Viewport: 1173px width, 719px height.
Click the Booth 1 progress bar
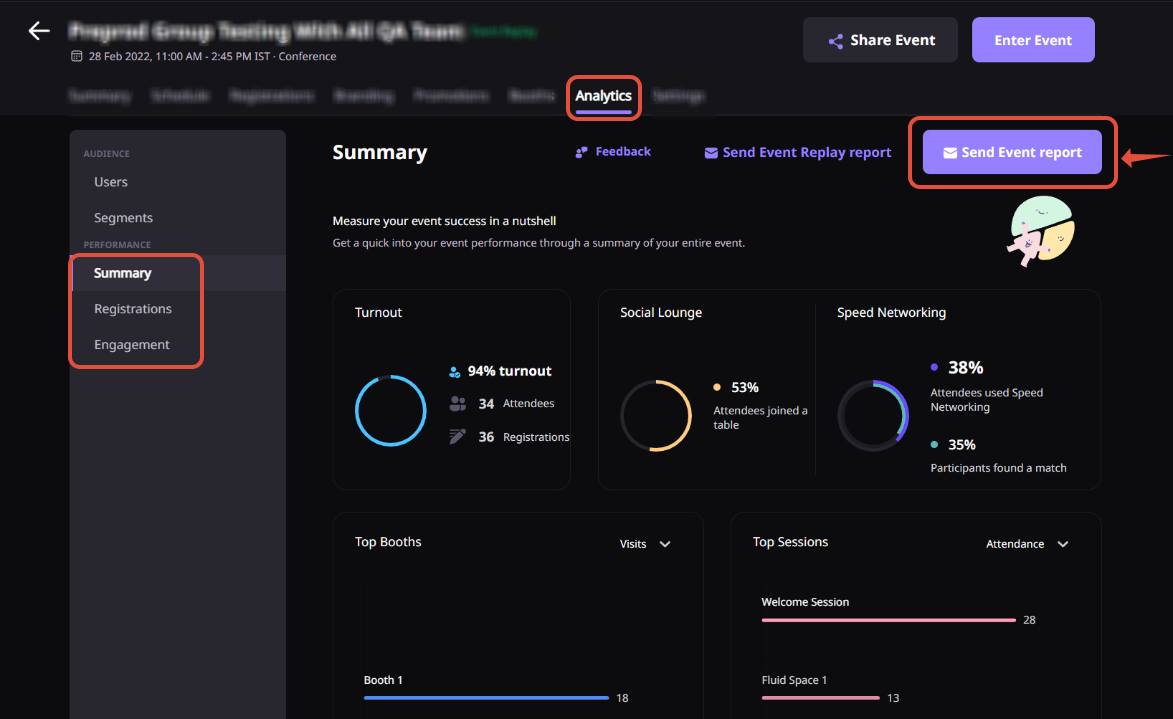point(486,698)
